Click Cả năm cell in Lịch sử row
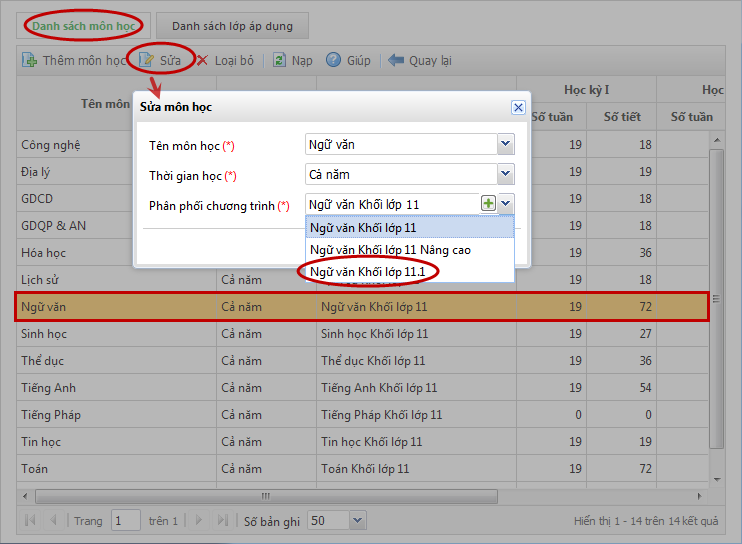The height and width of the screenshot is (544, 742). [x=266, y=280]
